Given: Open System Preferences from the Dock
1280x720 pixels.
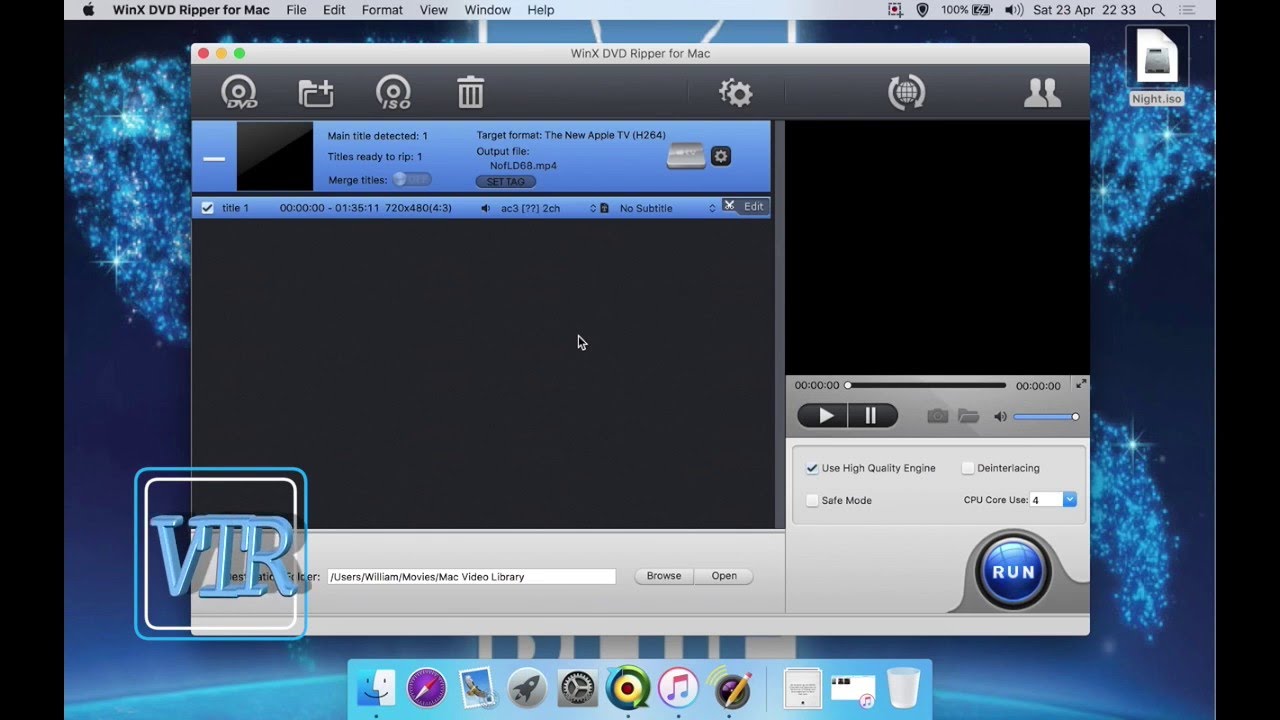Looking at the screenshot, I should (577, 688).
